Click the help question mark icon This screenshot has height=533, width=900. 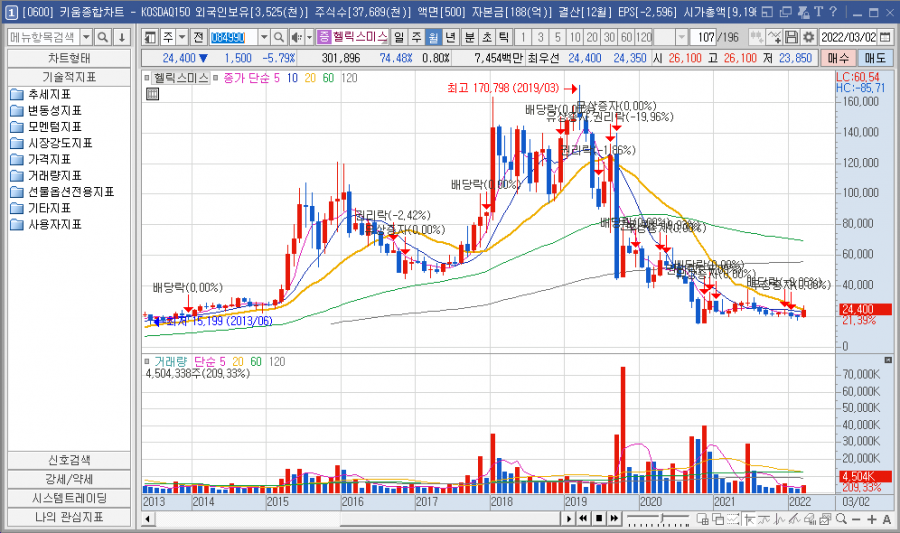point(833,11)
